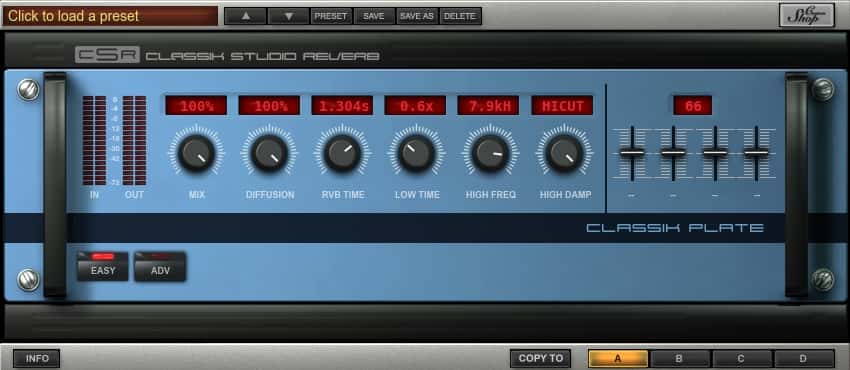Select preset slot B
The image size is (850, 370).
pos(679,358)
